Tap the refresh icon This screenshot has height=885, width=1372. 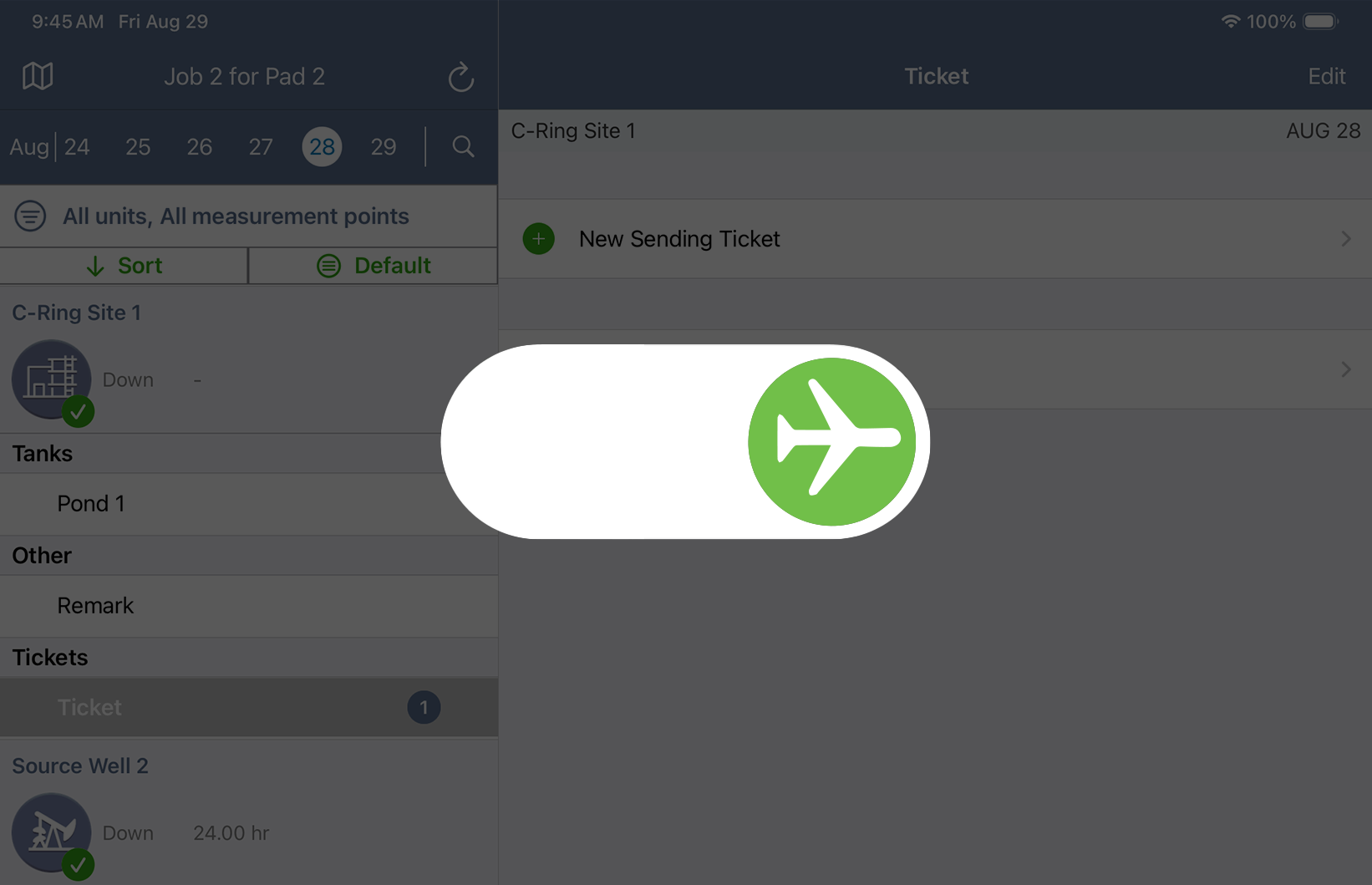(x=461, y=77)
